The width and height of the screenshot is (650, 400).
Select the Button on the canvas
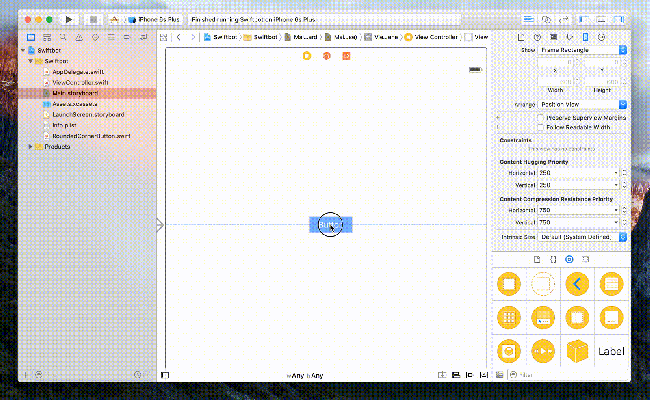(x=331, y=225)
